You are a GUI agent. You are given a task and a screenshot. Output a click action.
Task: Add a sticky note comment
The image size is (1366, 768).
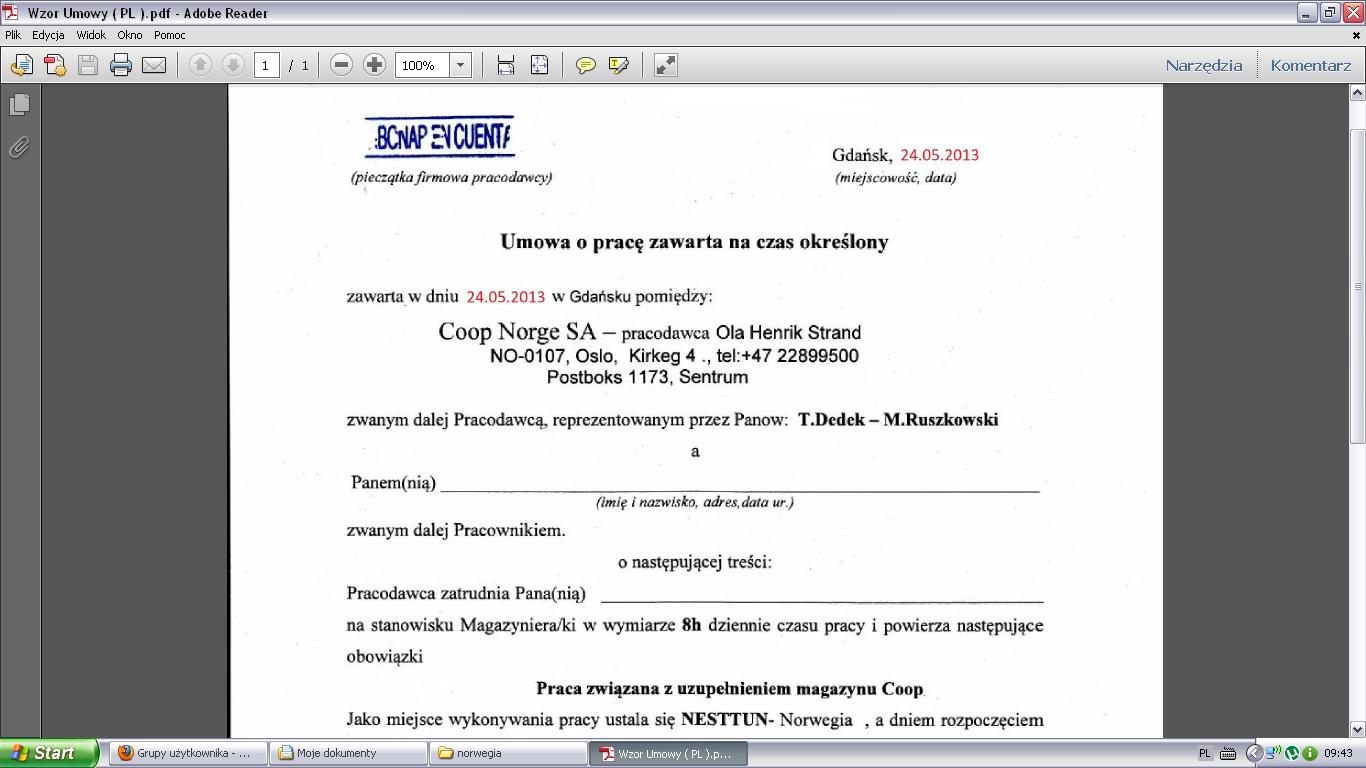pos(586,65)
